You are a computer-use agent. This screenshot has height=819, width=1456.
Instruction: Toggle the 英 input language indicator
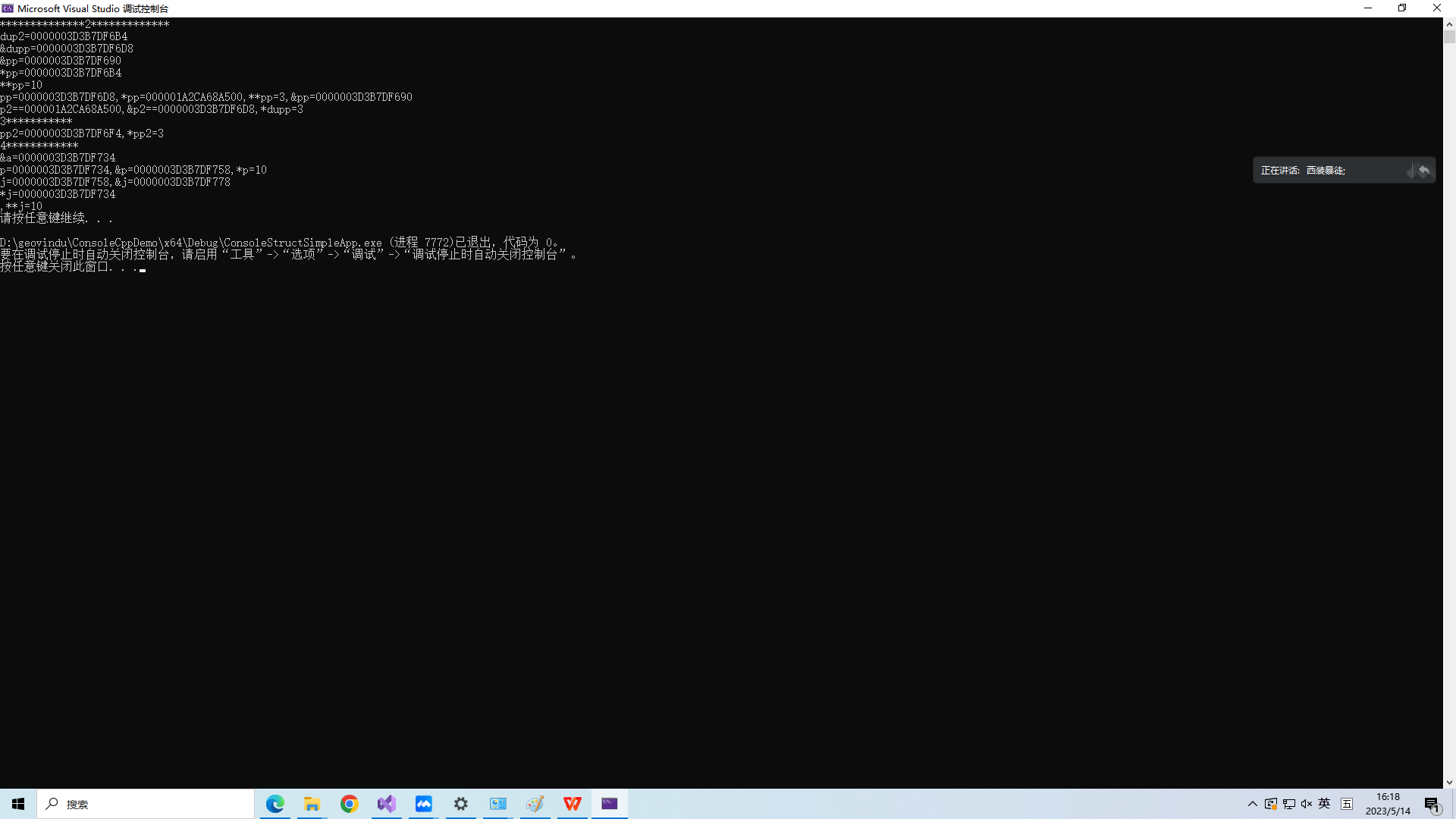(1324, 804)
